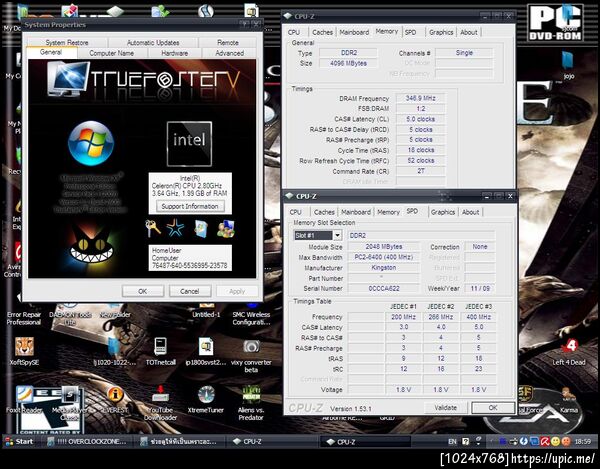600x469 pixels.
Task: Click the language EN indicator in tray
Action: (x=452, y=441)
